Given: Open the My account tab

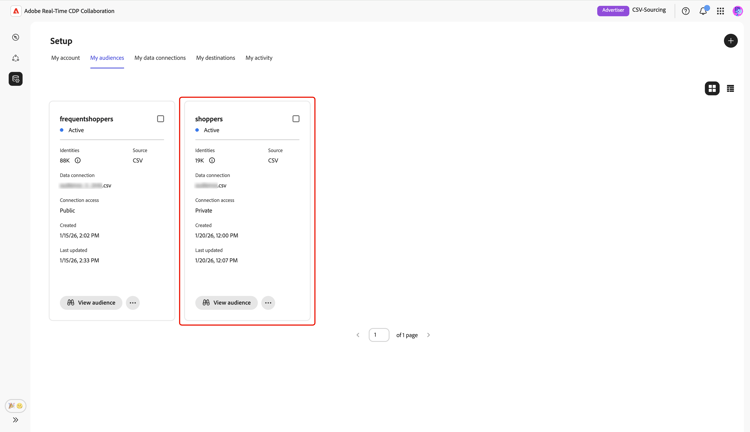Looking at the screenshot, I should coord(66,58).
